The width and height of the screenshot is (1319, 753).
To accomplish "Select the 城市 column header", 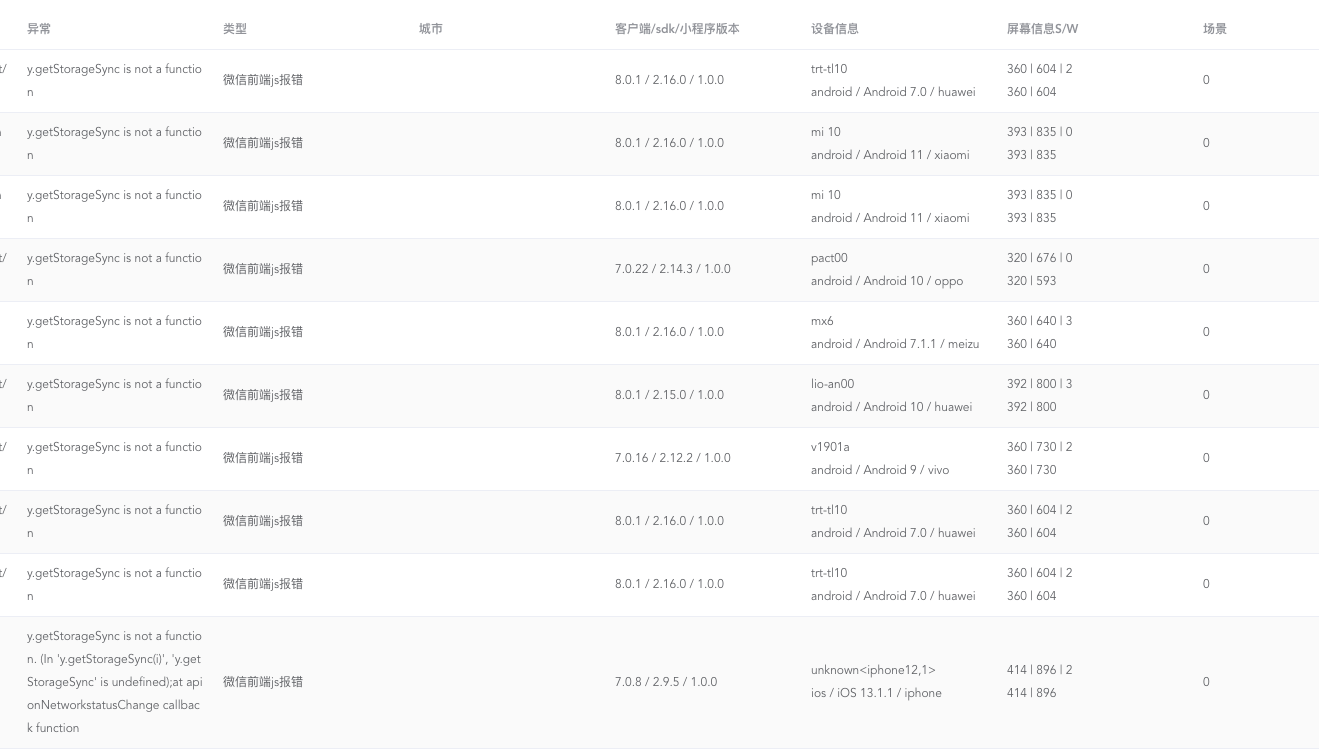I will tap(431, 29).
